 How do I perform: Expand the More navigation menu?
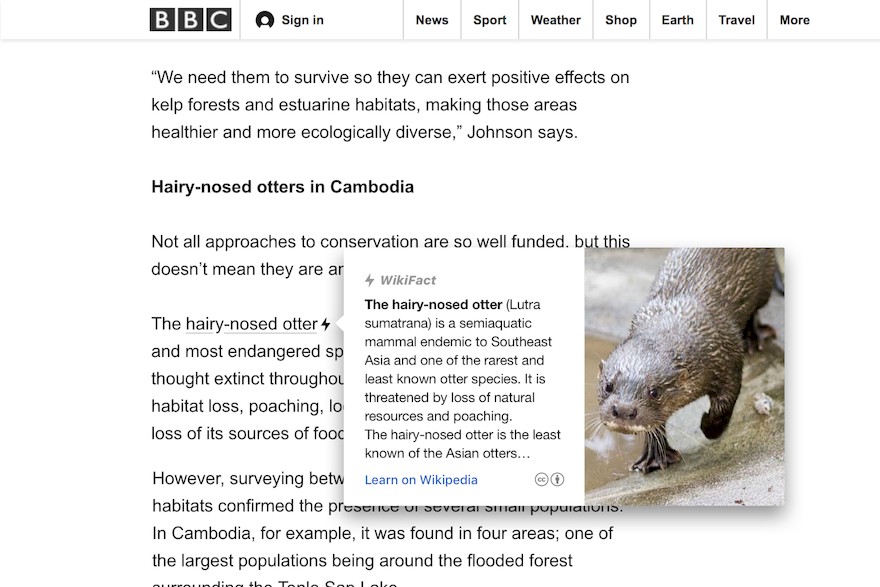pos(795,20)
